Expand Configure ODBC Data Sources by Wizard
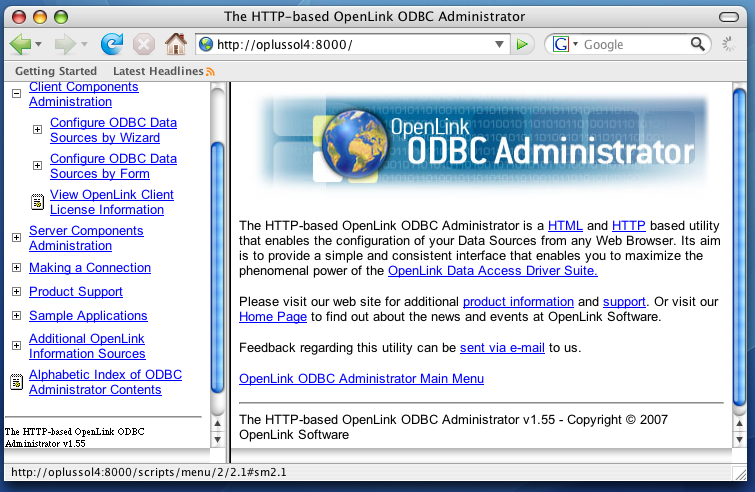Viewport: 755px width, 492px height. [37, 129]
